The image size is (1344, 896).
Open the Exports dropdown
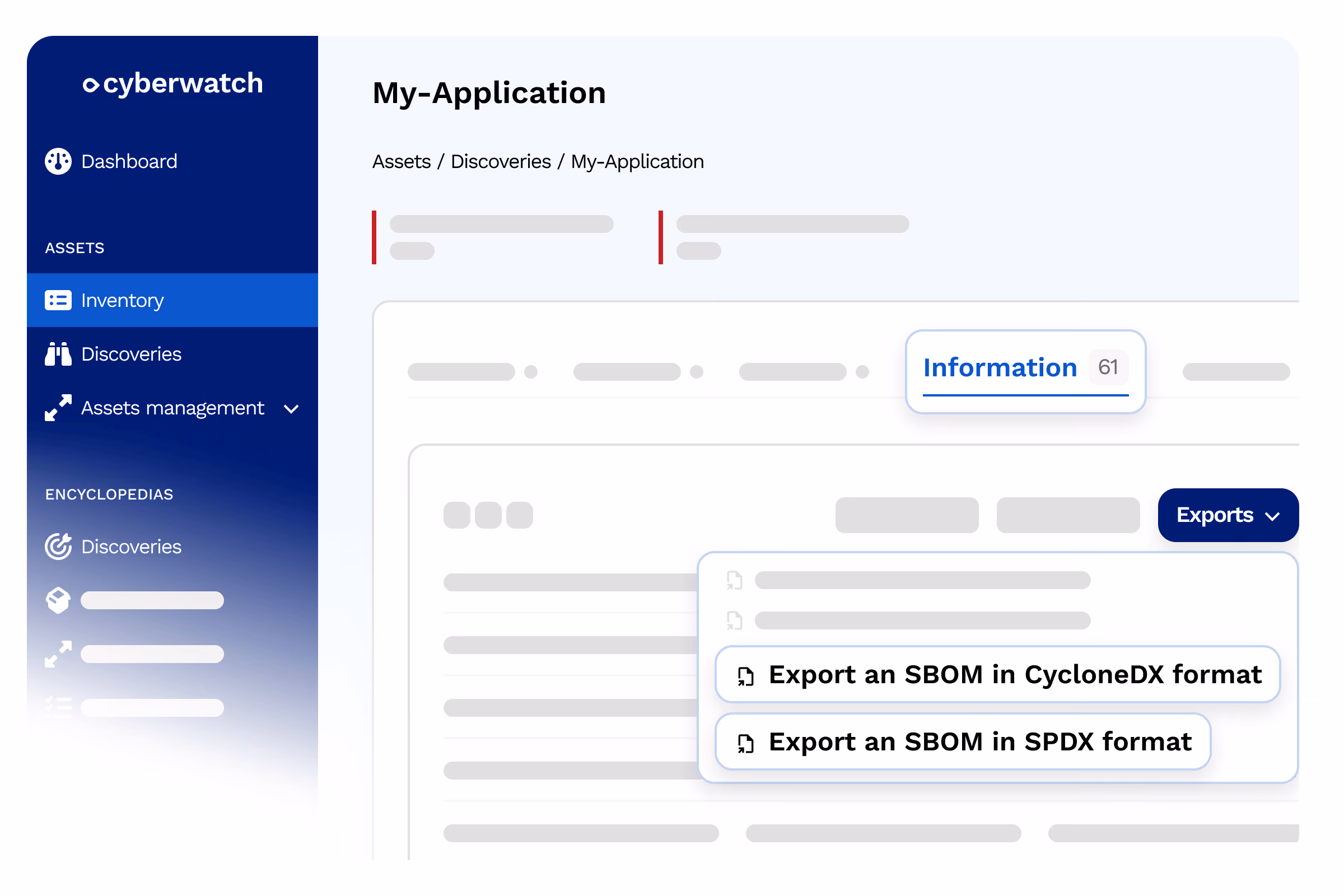click(1228, 515)
